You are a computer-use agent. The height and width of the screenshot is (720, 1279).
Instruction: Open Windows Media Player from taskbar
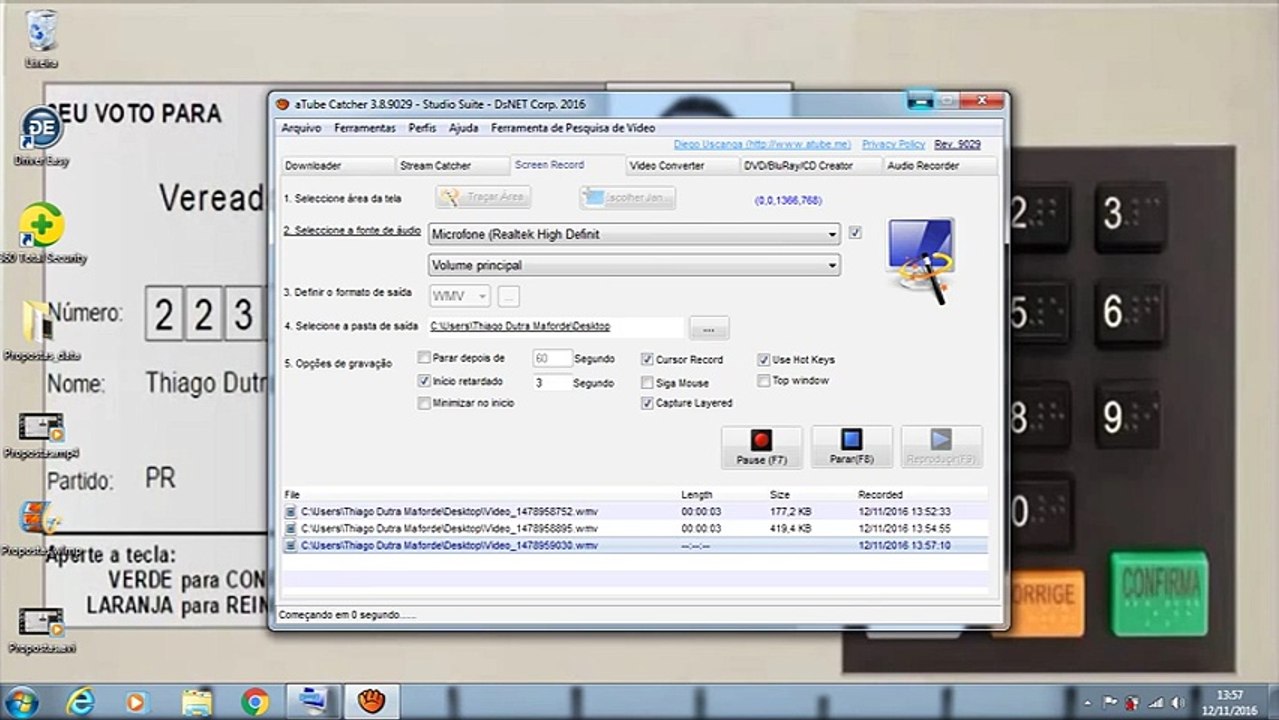(x=137, y=702)
